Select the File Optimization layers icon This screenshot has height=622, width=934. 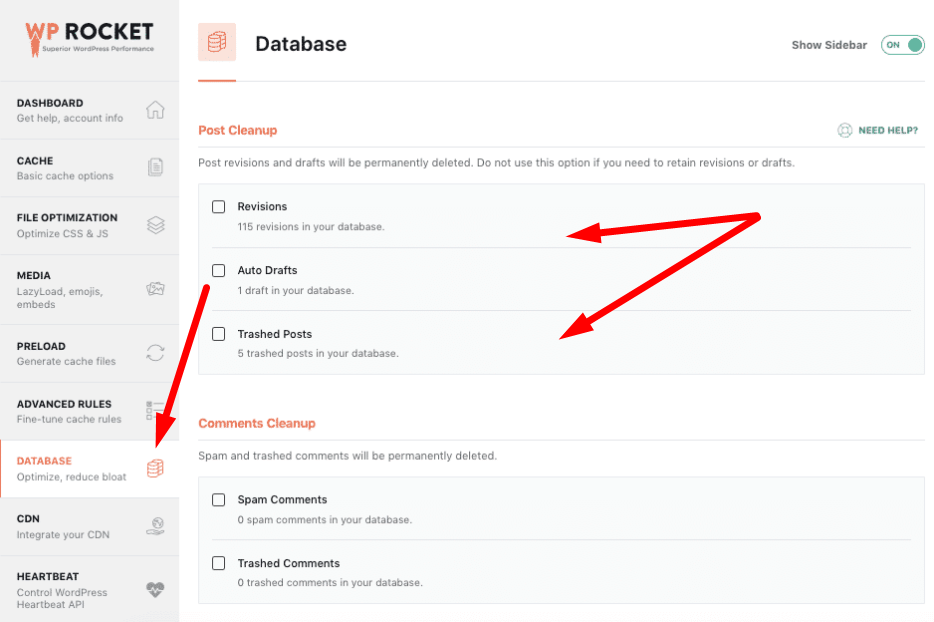tap(155, 225)
